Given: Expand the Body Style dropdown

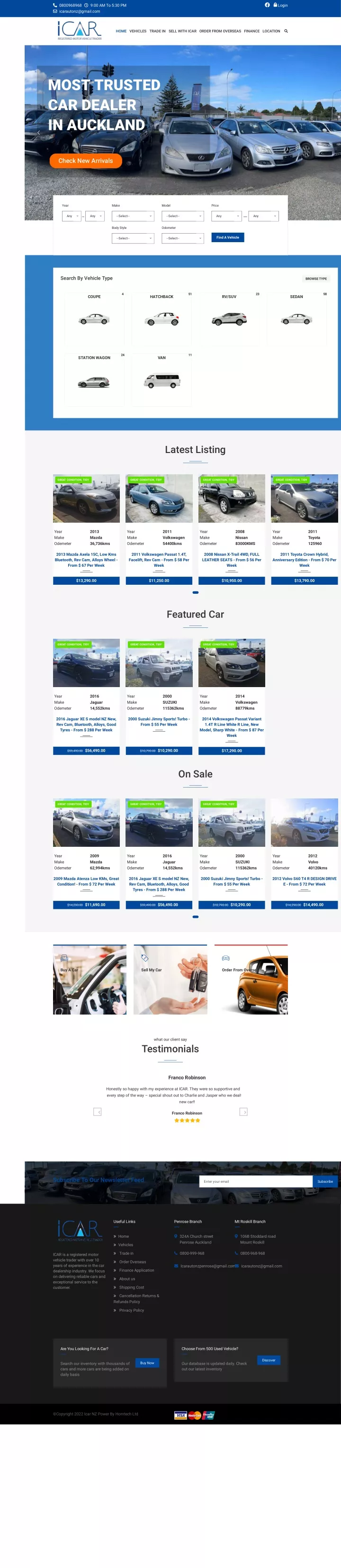Looking at the screenshot, I should point(133,239).
